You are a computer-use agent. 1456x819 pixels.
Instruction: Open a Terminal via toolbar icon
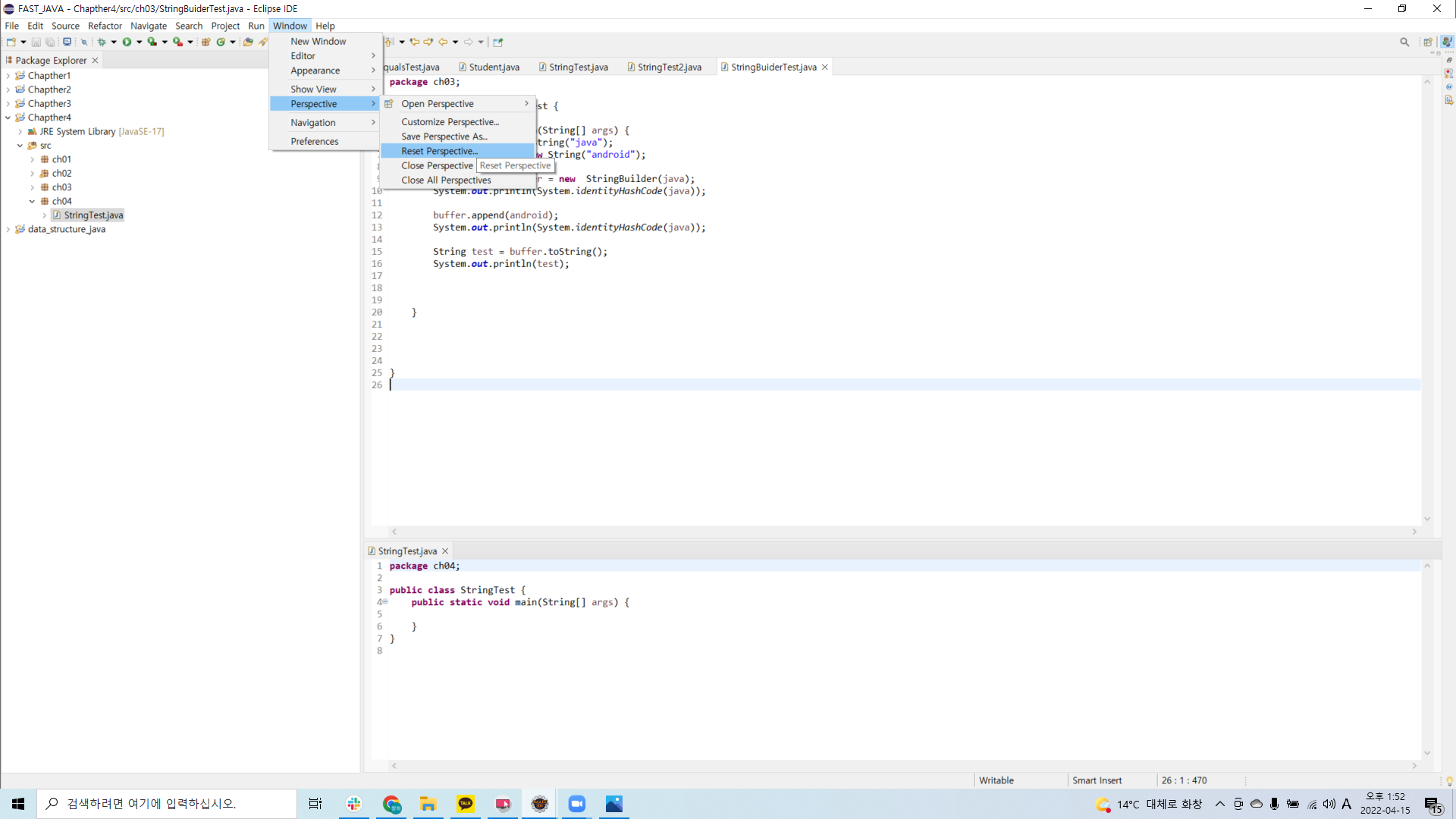pos(67,42)
